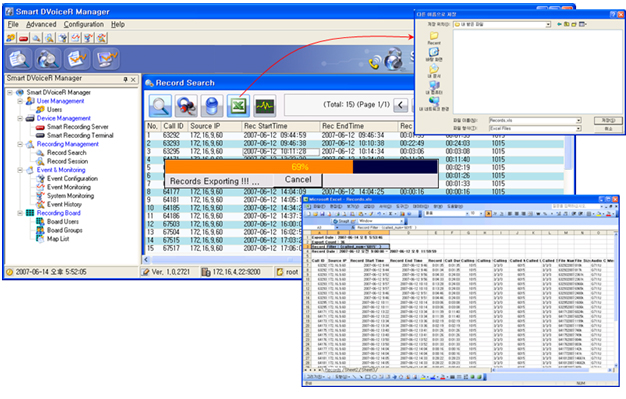The height and width of the screenshot is (399, 626).
Task: Click the help question mark in save dialog
Action: pos(613,14)
